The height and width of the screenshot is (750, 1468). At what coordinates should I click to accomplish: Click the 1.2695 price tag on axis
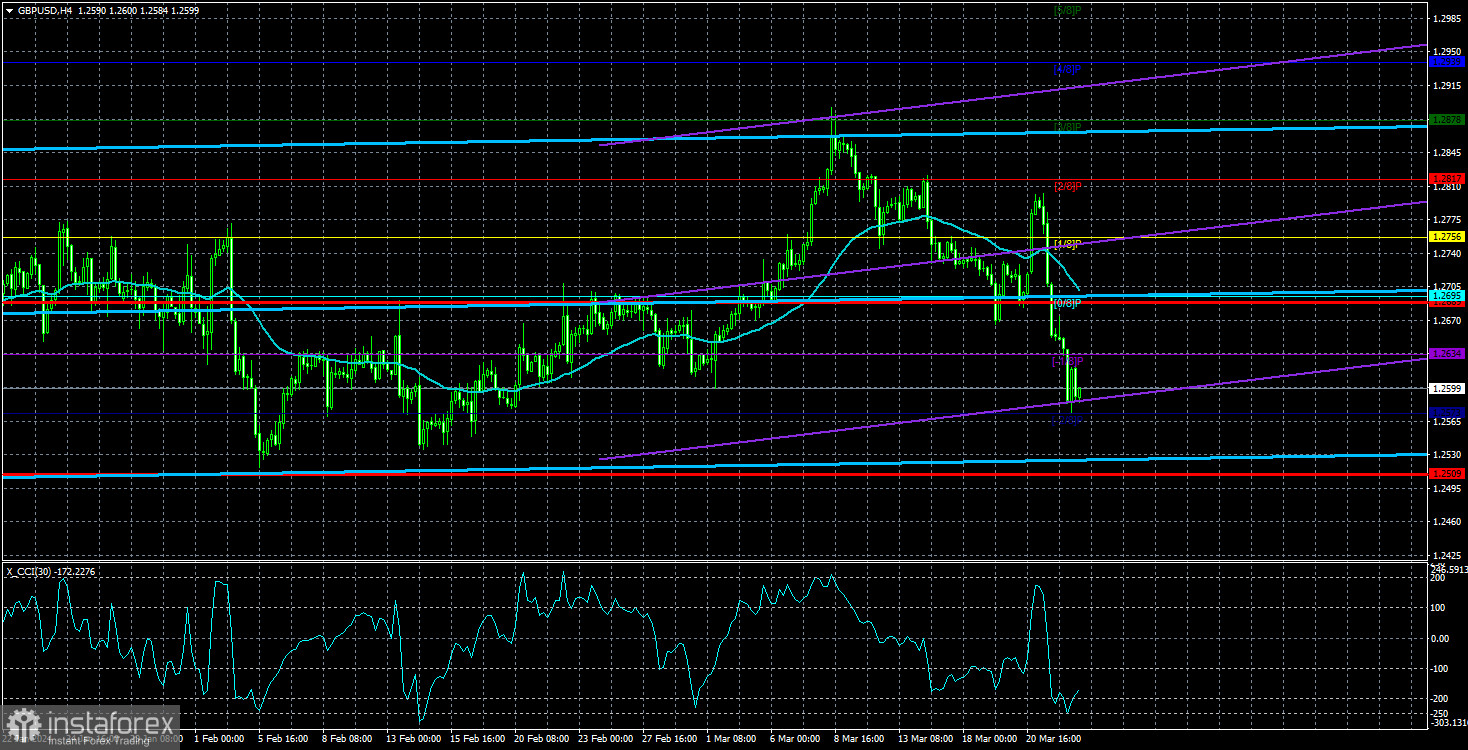click(x=1447, y=296)
